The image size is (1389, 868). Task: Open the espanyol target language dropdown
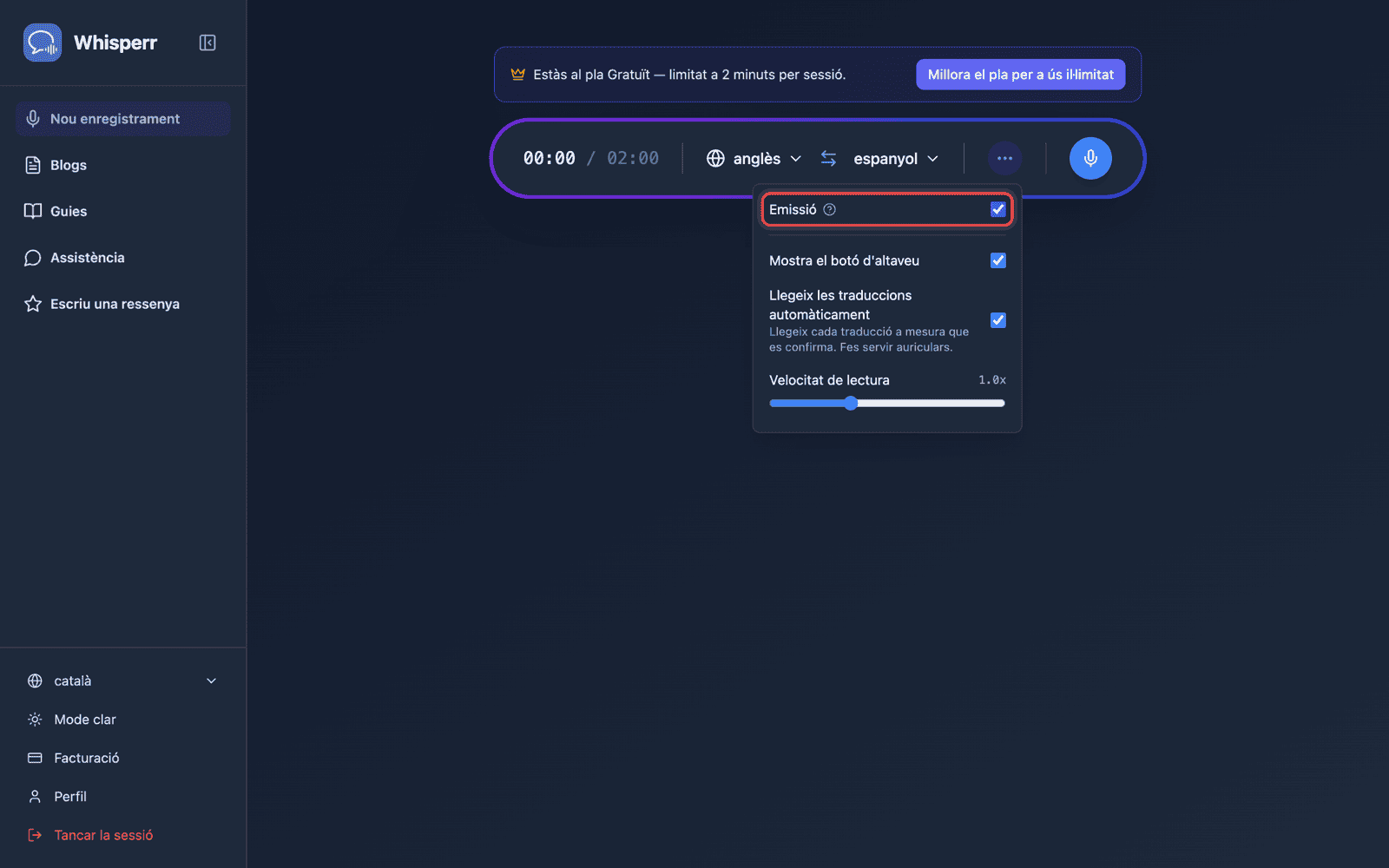click(x=896, y=158)
